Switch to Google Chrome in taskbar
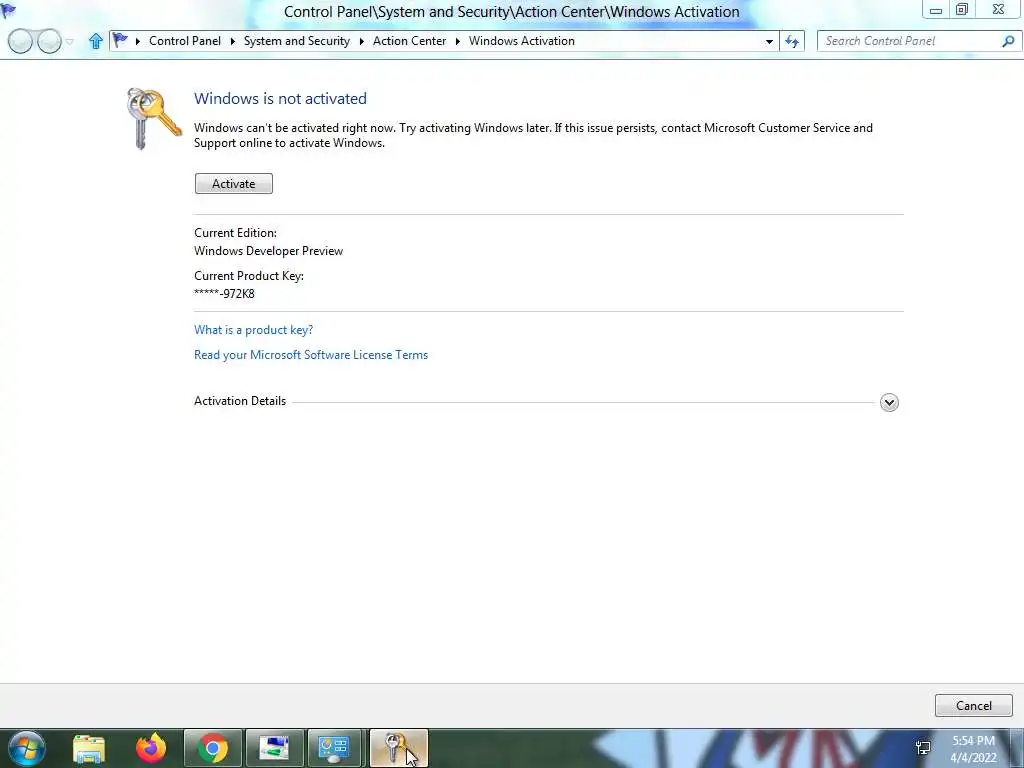Image resolution: width=1024 pixels, height=768 pixels. (x=213, y=748)
